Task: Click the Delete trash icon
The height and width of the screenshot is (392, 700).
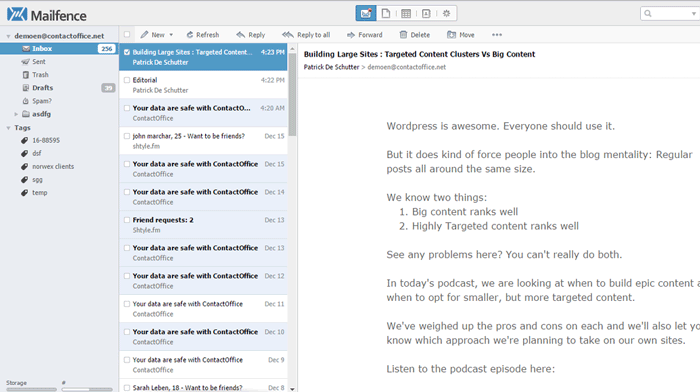Action: (x=403, y=34)
